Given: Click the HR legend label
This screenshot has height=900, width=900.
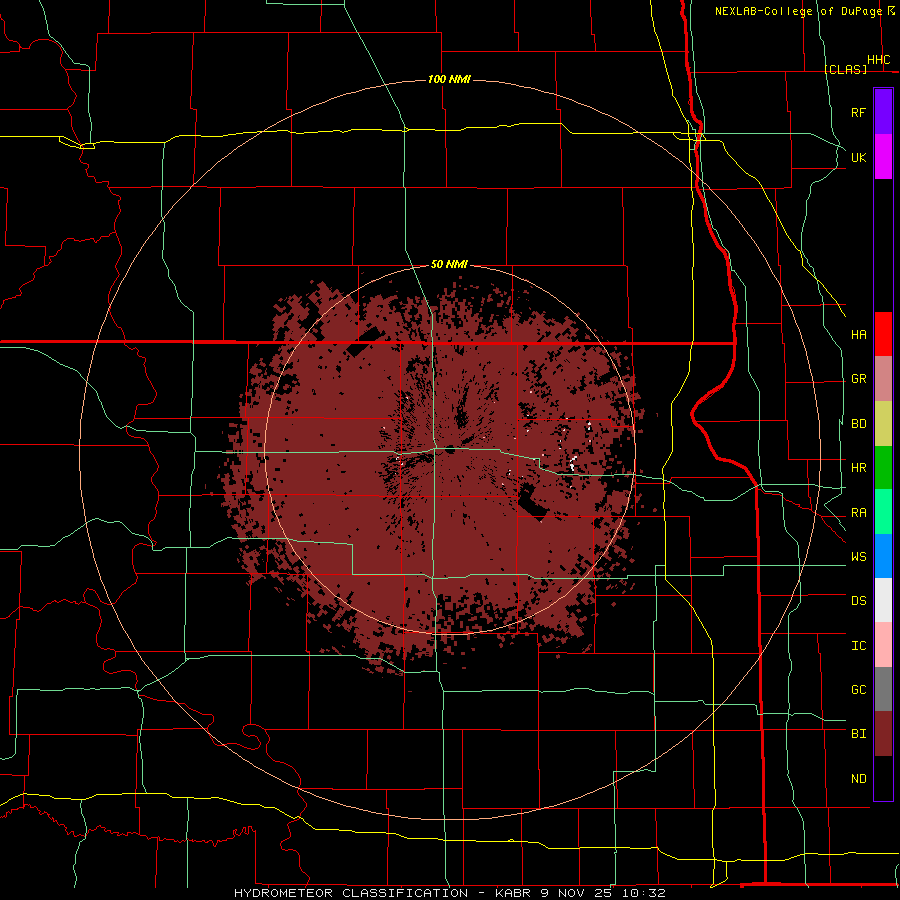Looking at the screenshot, I should [858, 468].
